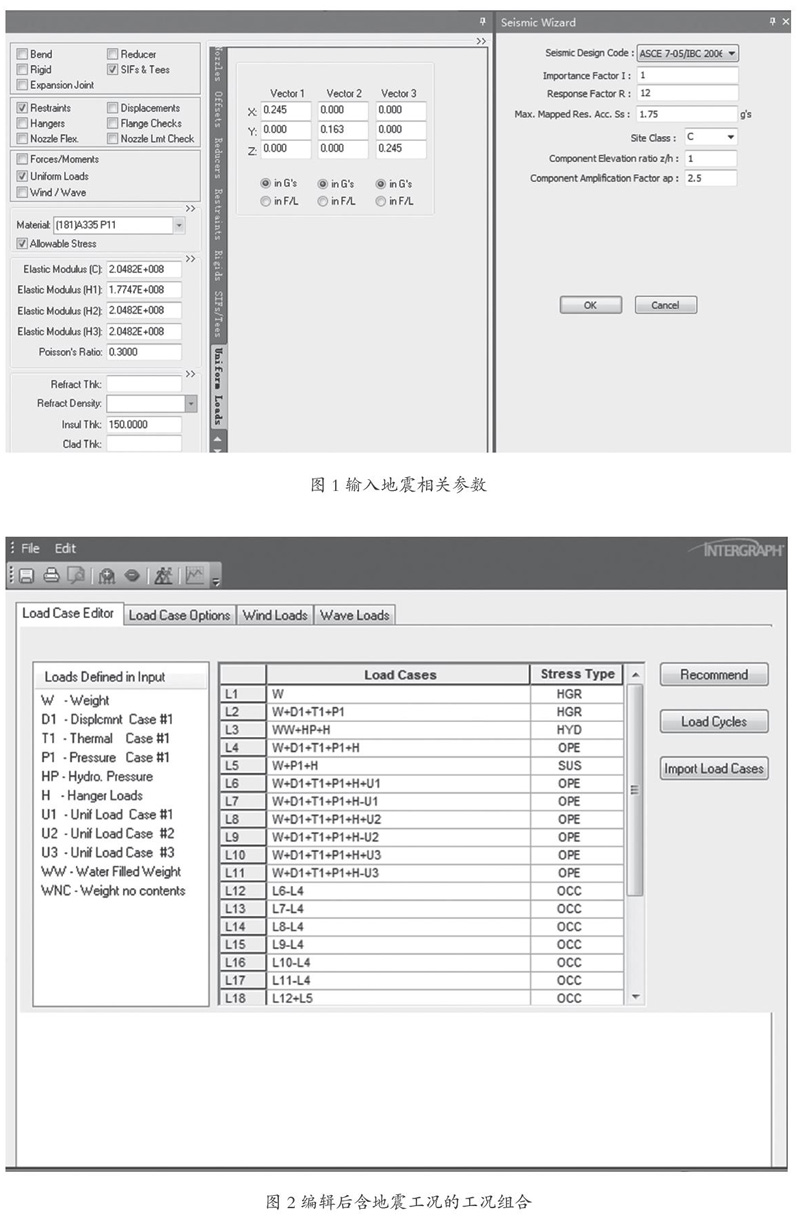Click the Recommend button

pos(714,675)
